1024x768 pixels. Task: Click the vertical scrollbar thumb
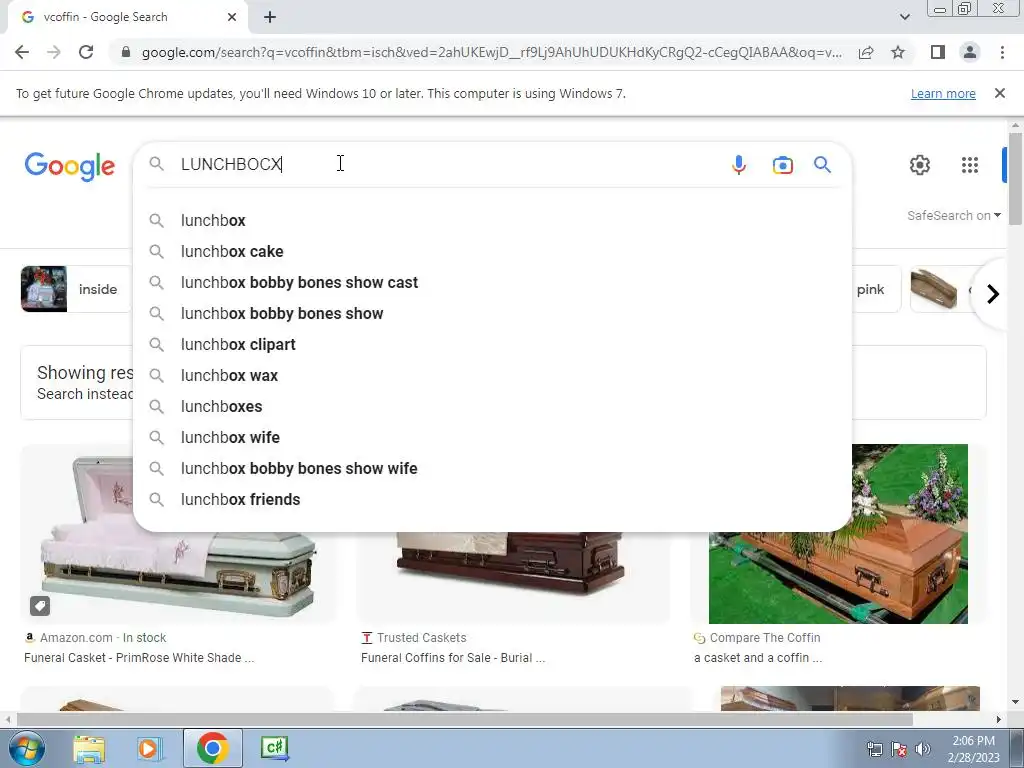(x=1014, y=178)
